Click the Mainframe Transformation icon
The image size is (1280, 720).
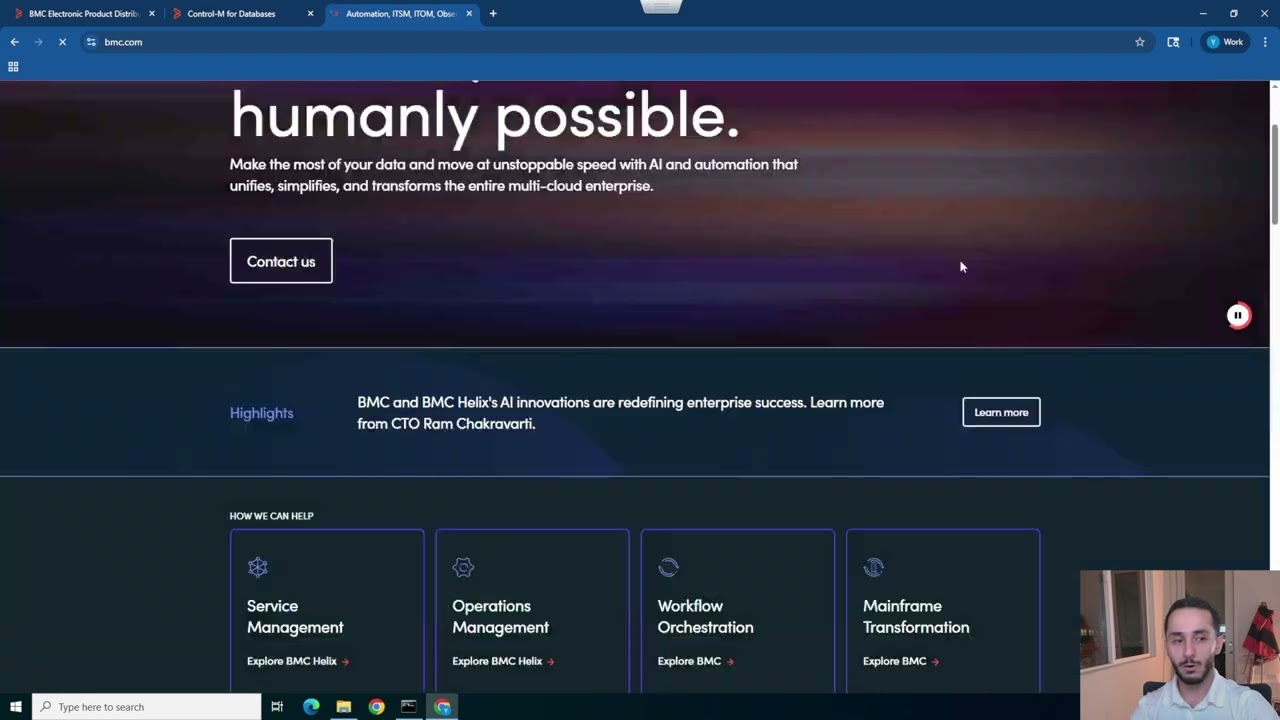pyautogui.click(x=874, y=567)
